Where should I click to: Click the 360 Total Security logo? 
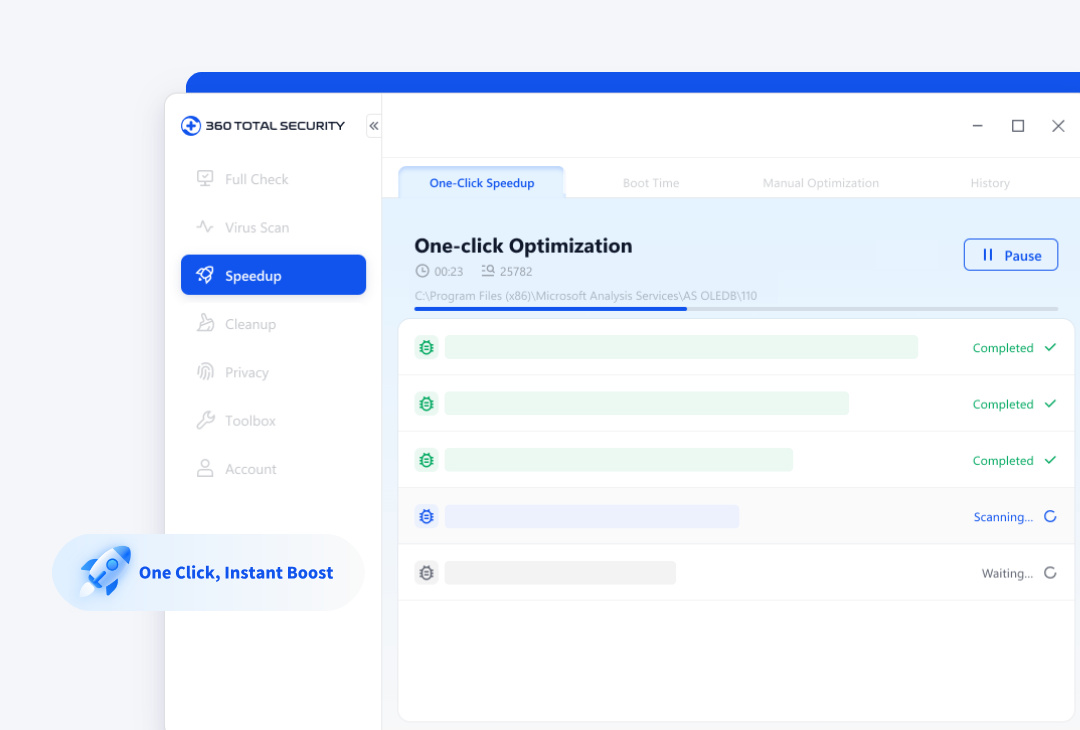click(x=262, y=126)
